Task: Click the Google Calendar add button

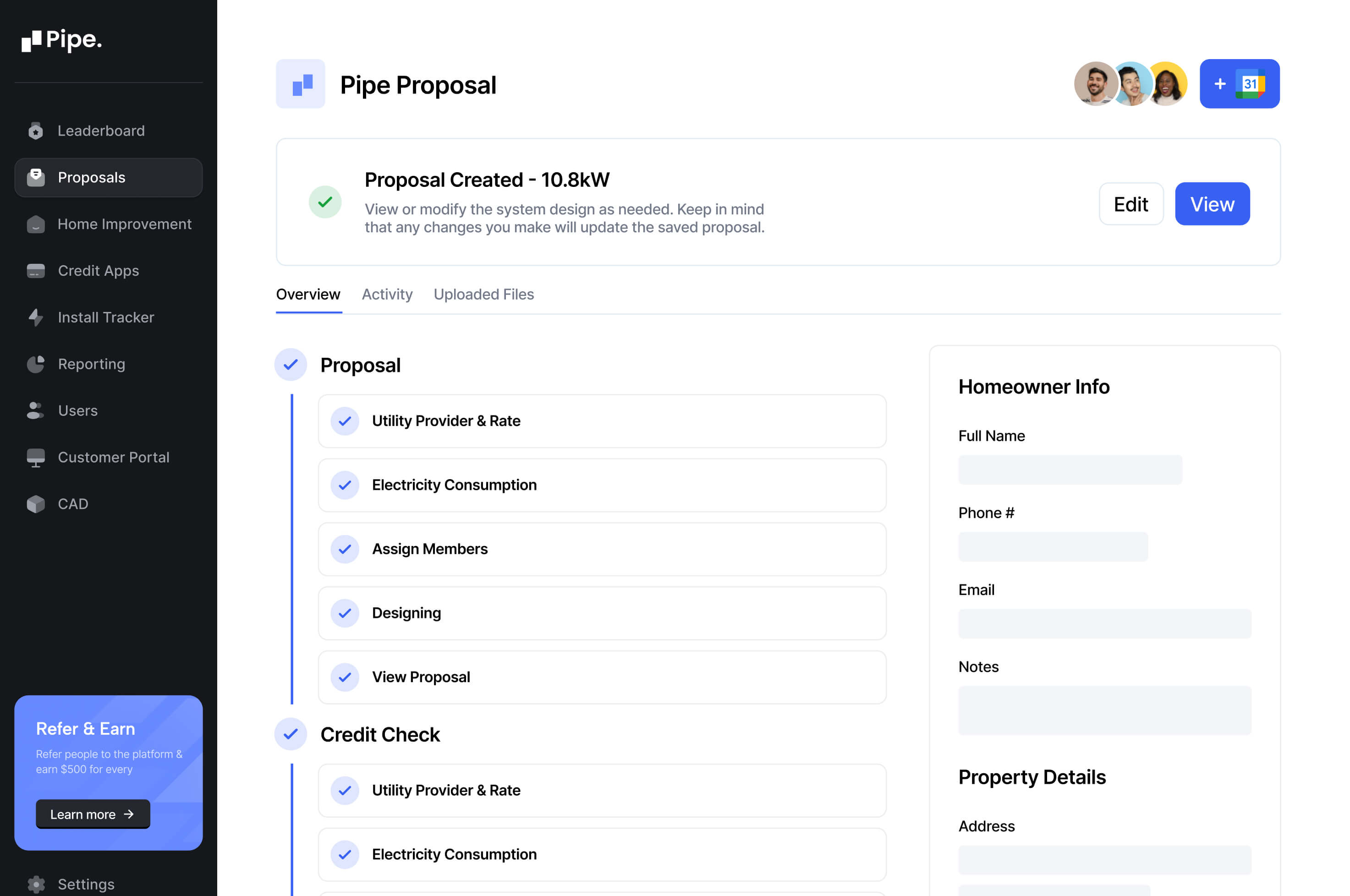Action: click(x=1239, y=84)
